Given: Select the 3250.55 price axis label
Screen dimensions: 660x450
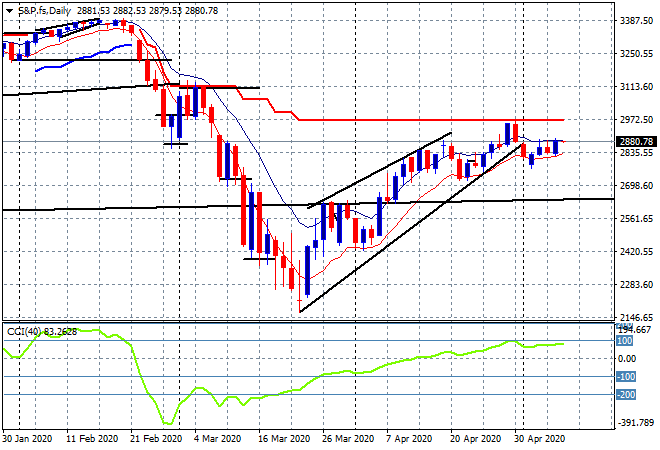Looking at the screenshot, I should [636, 54].
